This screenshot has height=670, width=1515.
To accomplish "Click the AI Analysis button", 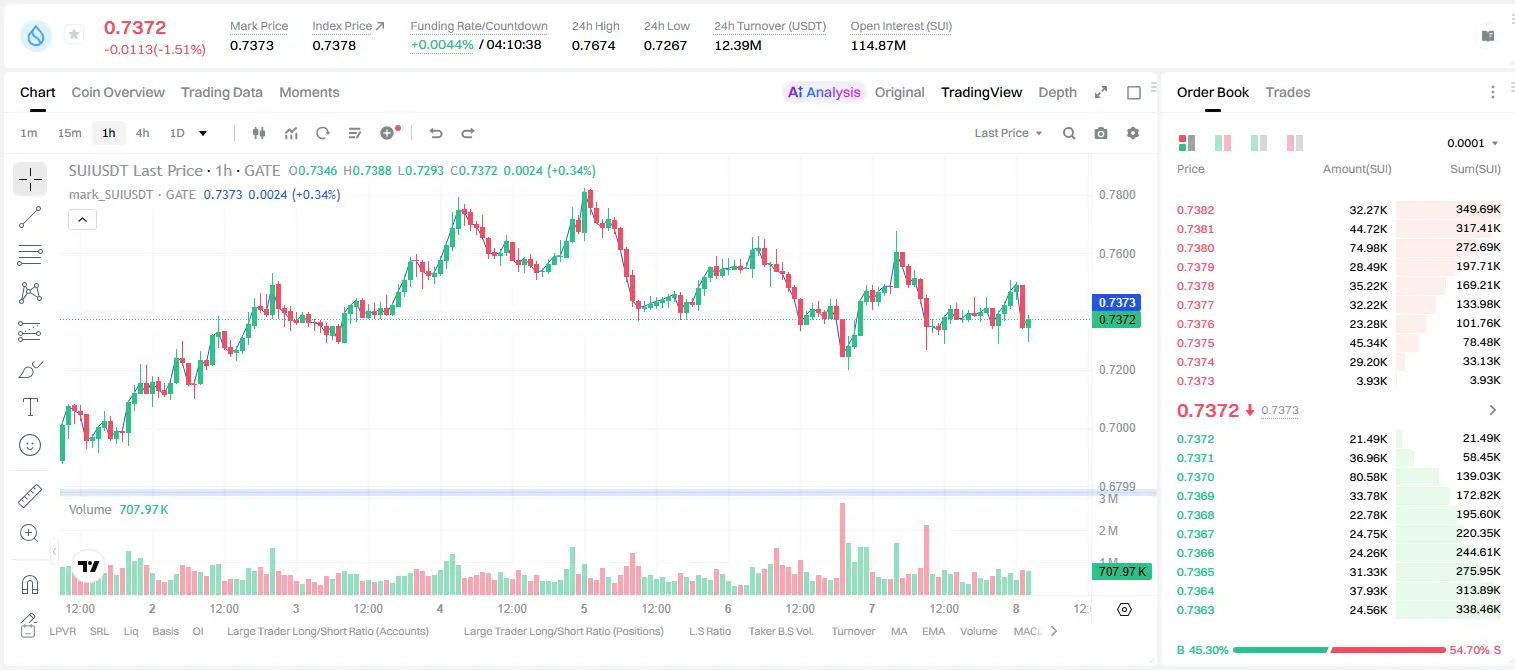I will 824,92.
